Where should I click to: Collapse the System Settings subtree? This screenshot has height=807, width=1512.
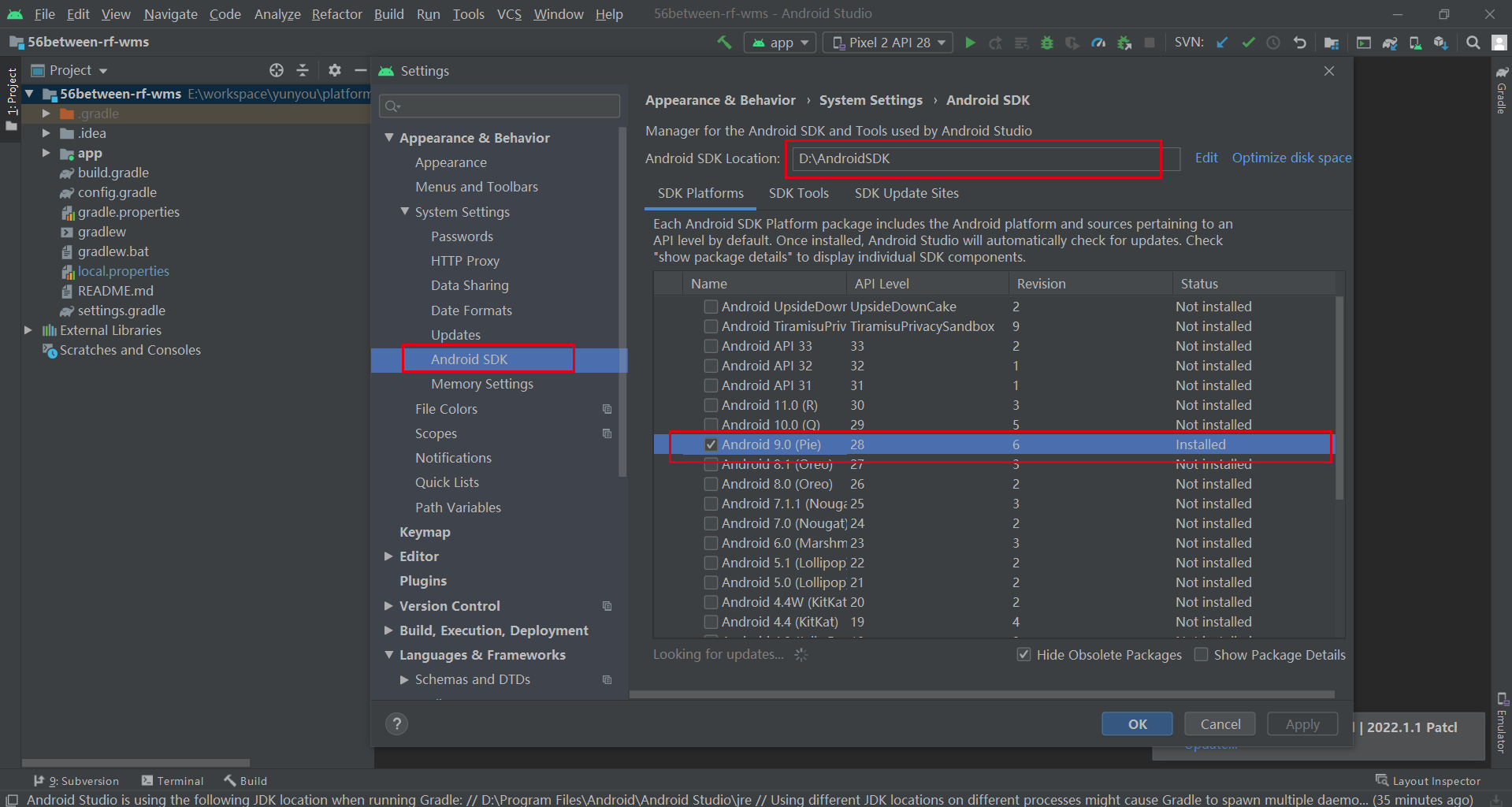pyautogui.click(x=405, y=211)
